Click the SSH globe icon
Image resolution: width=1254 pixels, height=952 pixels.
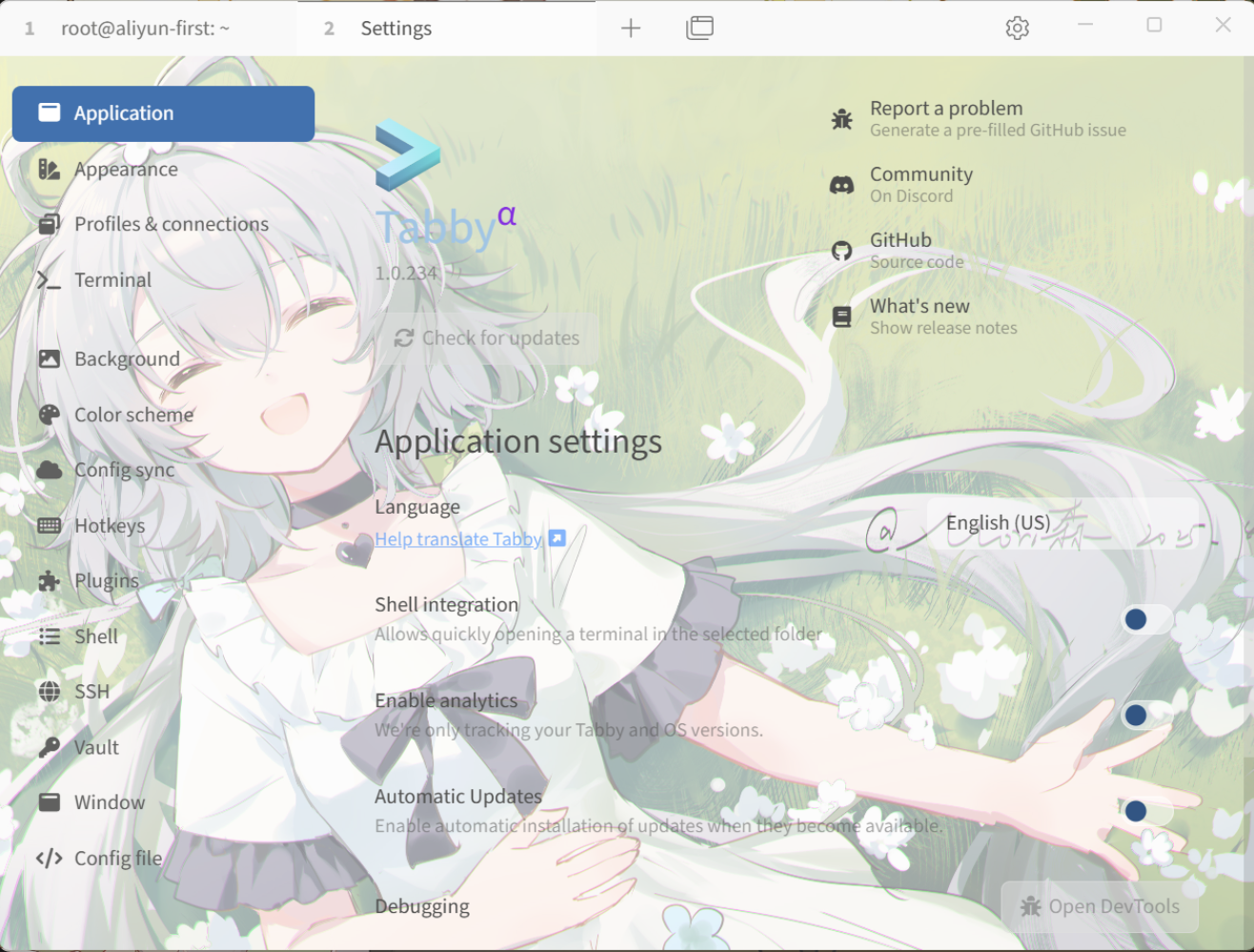click(49, 692)
